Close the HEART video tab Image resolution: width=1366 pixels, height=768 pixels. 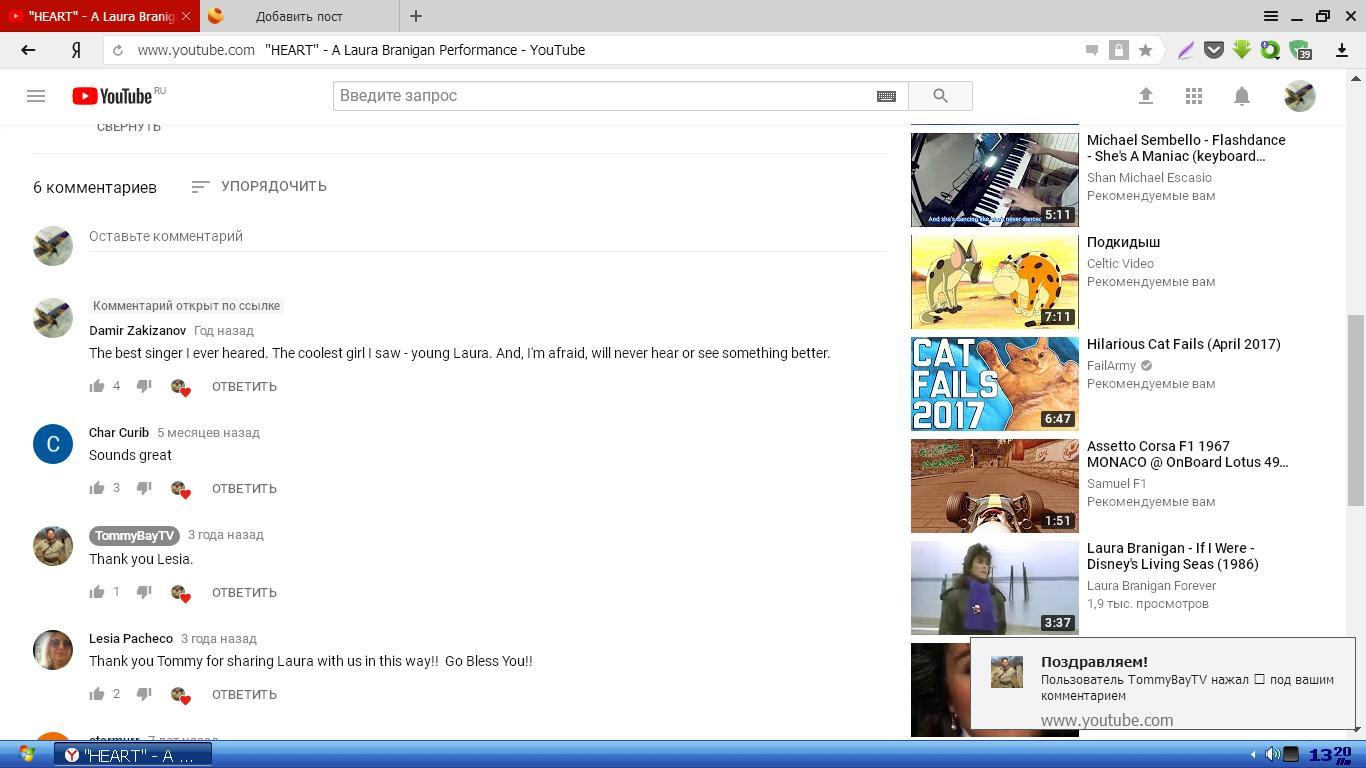[x=186, y=16]
